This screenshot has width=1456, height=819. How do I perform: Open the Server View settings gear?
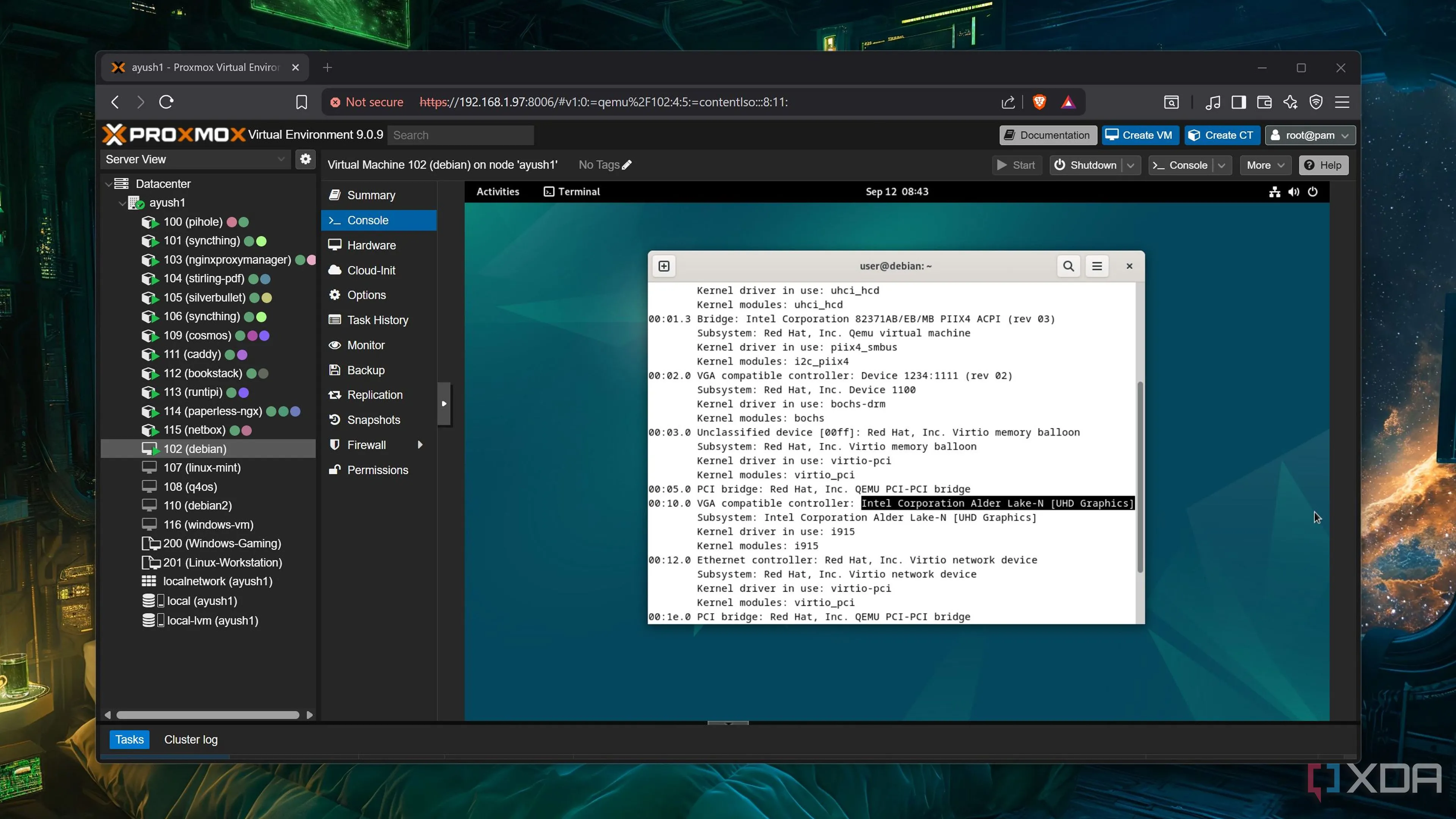pyautogui.click(x=305, y=159)
